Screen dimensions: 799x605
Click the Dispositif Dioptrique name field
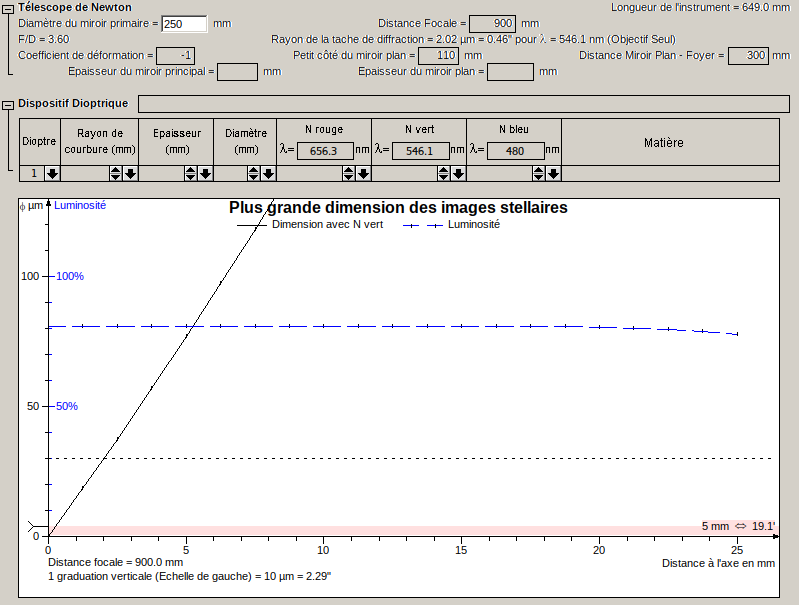[464, 104]
